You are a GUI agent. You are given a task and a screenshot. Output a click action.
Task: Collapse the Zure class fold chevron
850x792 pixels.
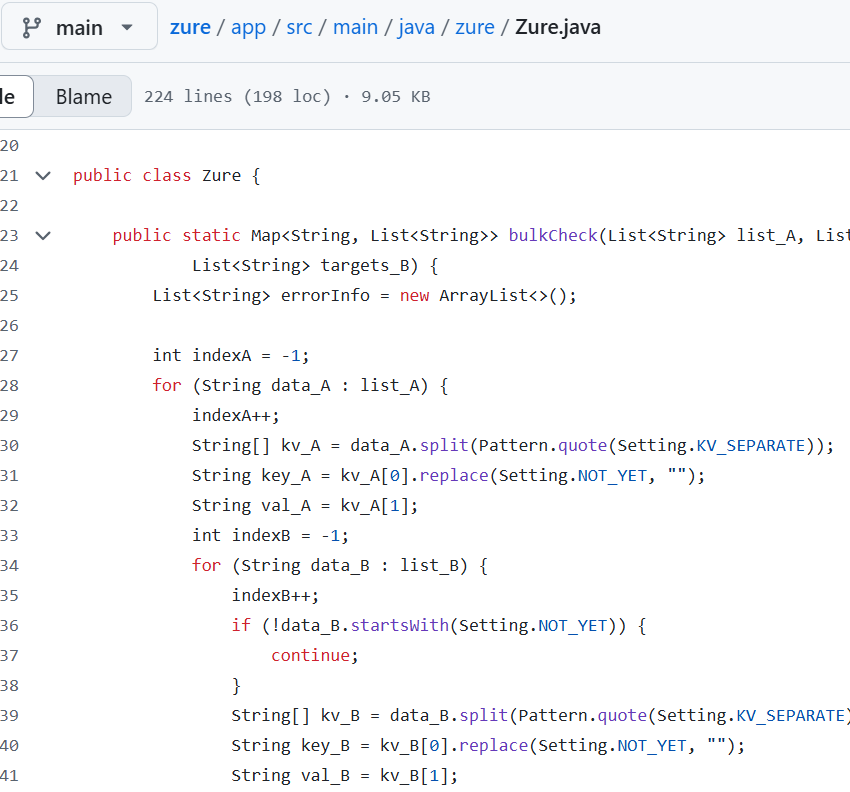tap(43, 175)
